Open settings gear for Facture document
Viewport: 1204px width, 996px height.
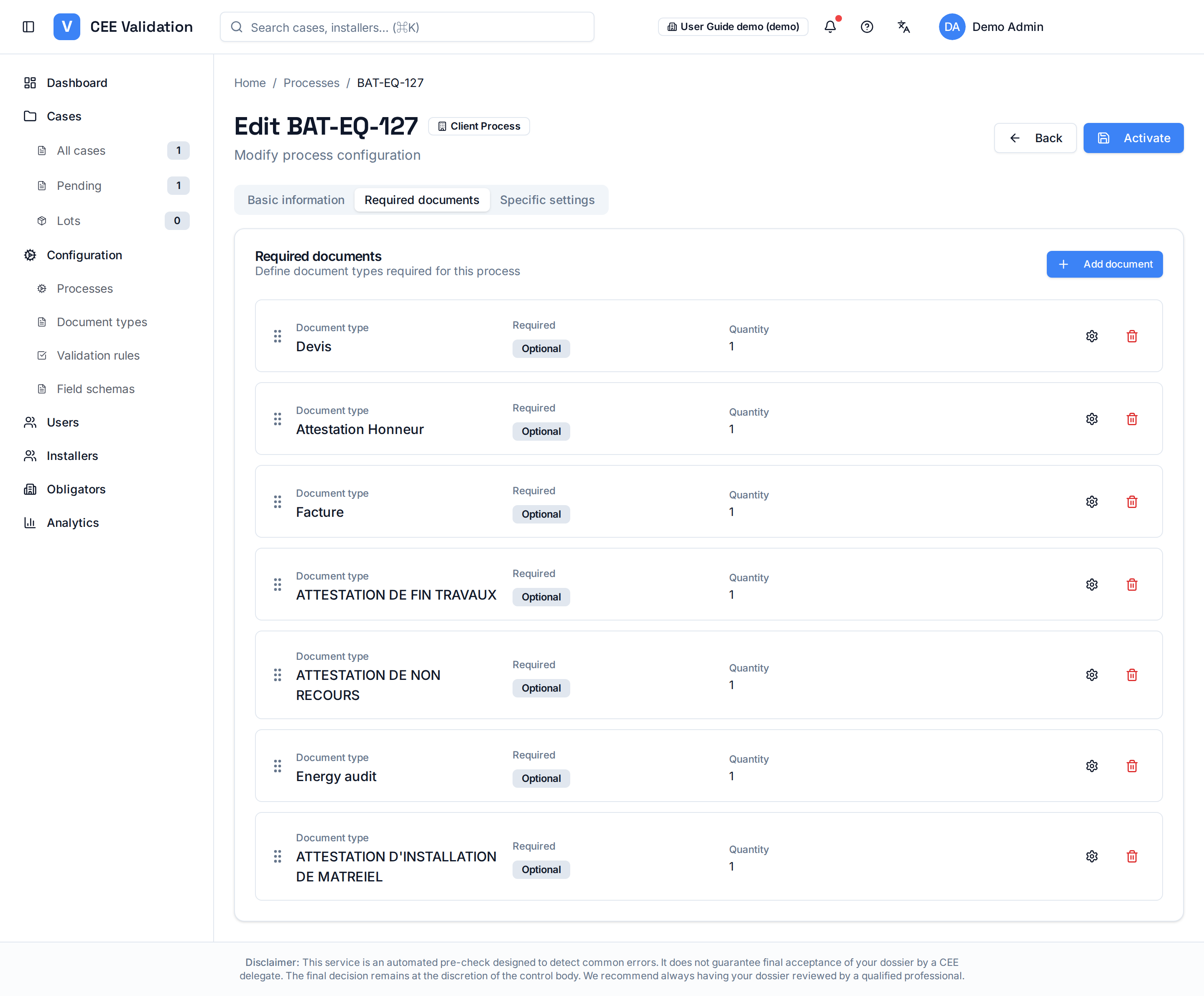[x=1092, y=502]
